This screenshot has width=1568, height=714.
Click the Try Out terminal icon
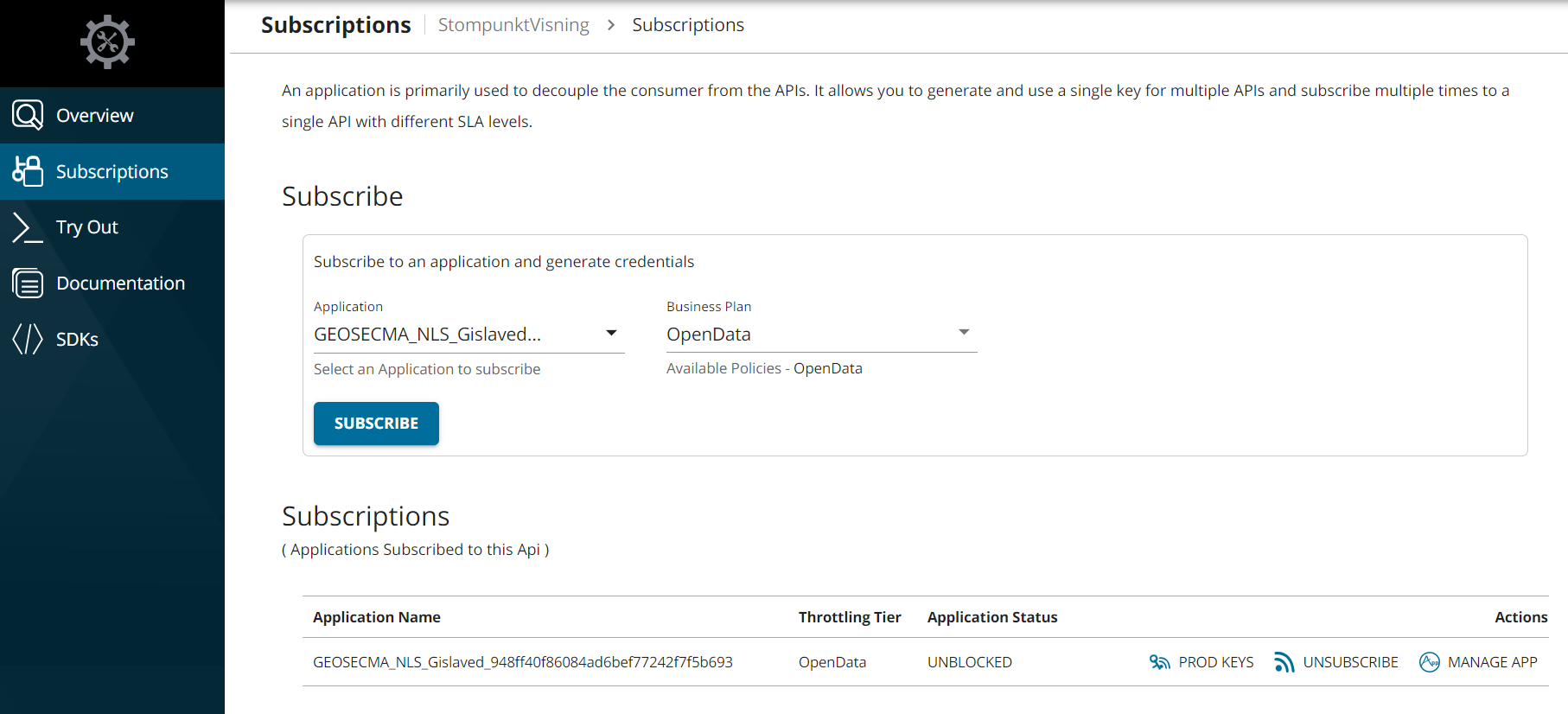(x=28, y=227)
